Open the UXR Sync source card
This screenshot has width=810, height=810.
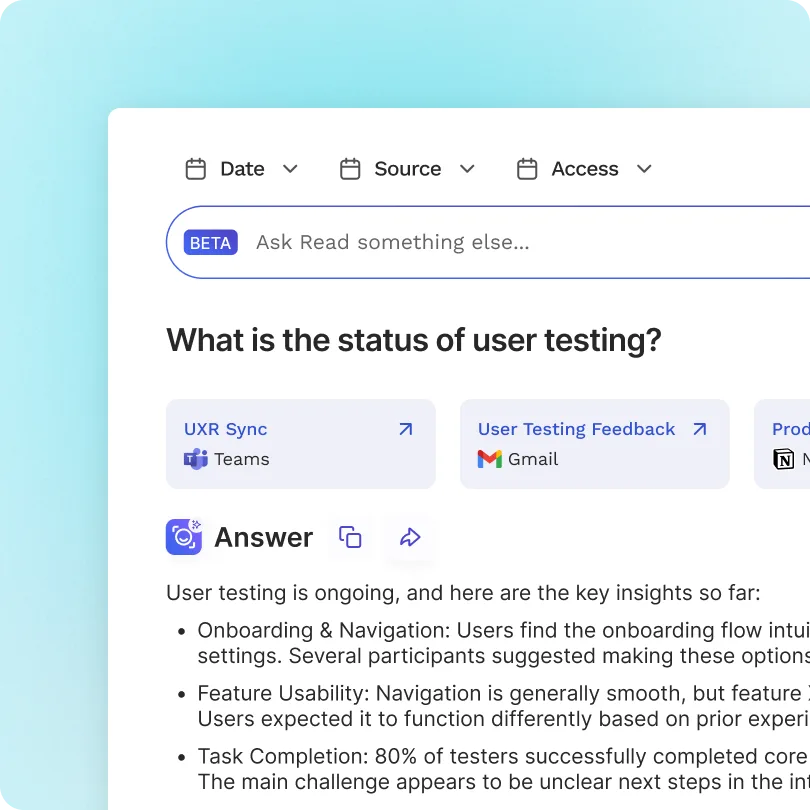[301, 444]
